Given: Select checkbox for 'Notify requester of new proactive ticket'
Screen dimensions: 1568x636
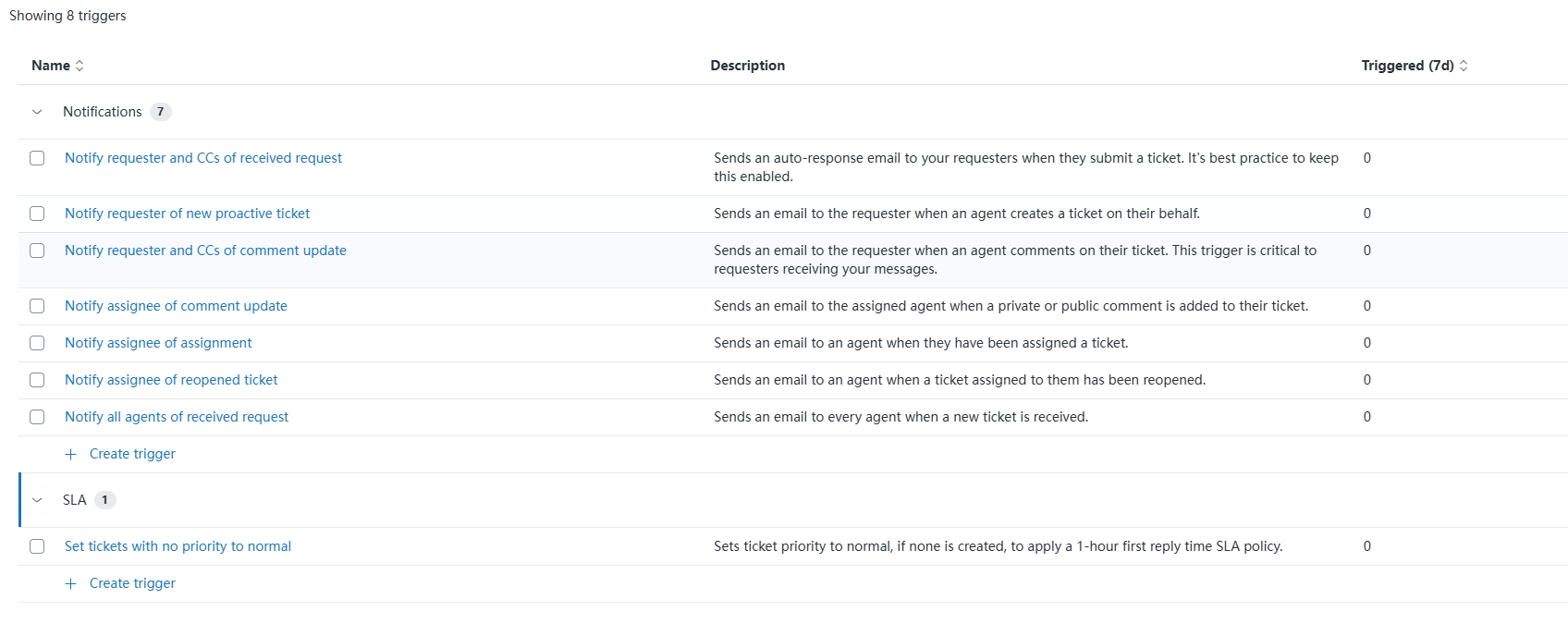Looking at the screenshot, I should coord(37,214).
